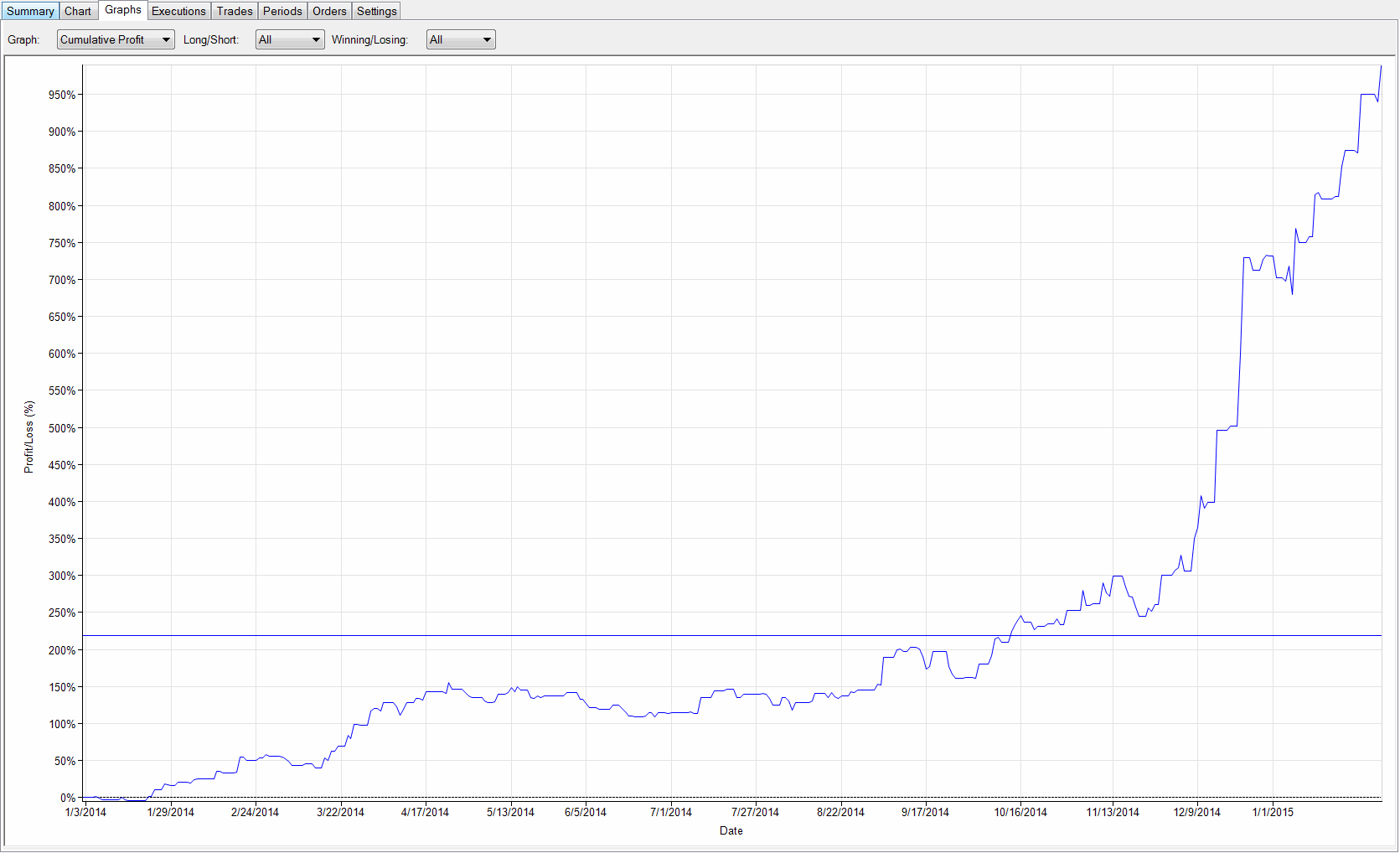1400x853 pixels.
Task: Click the 950% y-axis label
Action: 62,95
